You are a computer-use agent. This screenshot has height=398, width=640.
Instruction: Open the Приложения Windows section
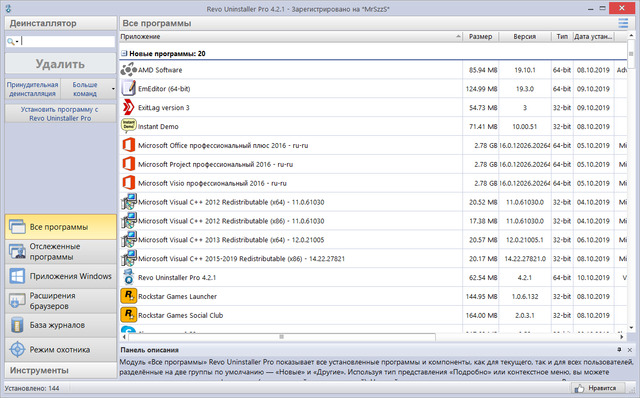click(60, 276)
